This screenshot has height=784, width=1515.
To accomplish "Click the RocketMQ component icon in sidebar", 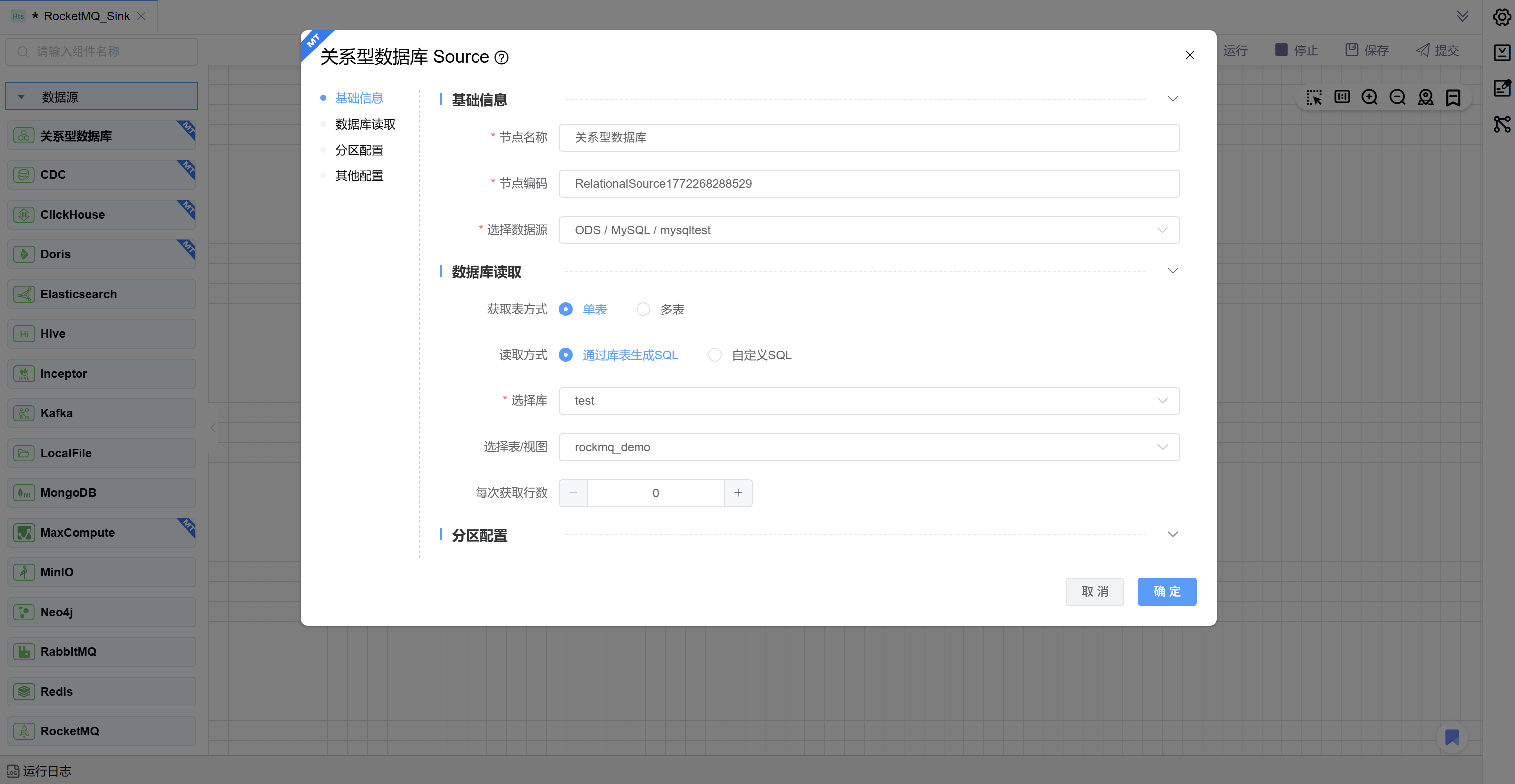I will 24,731.
